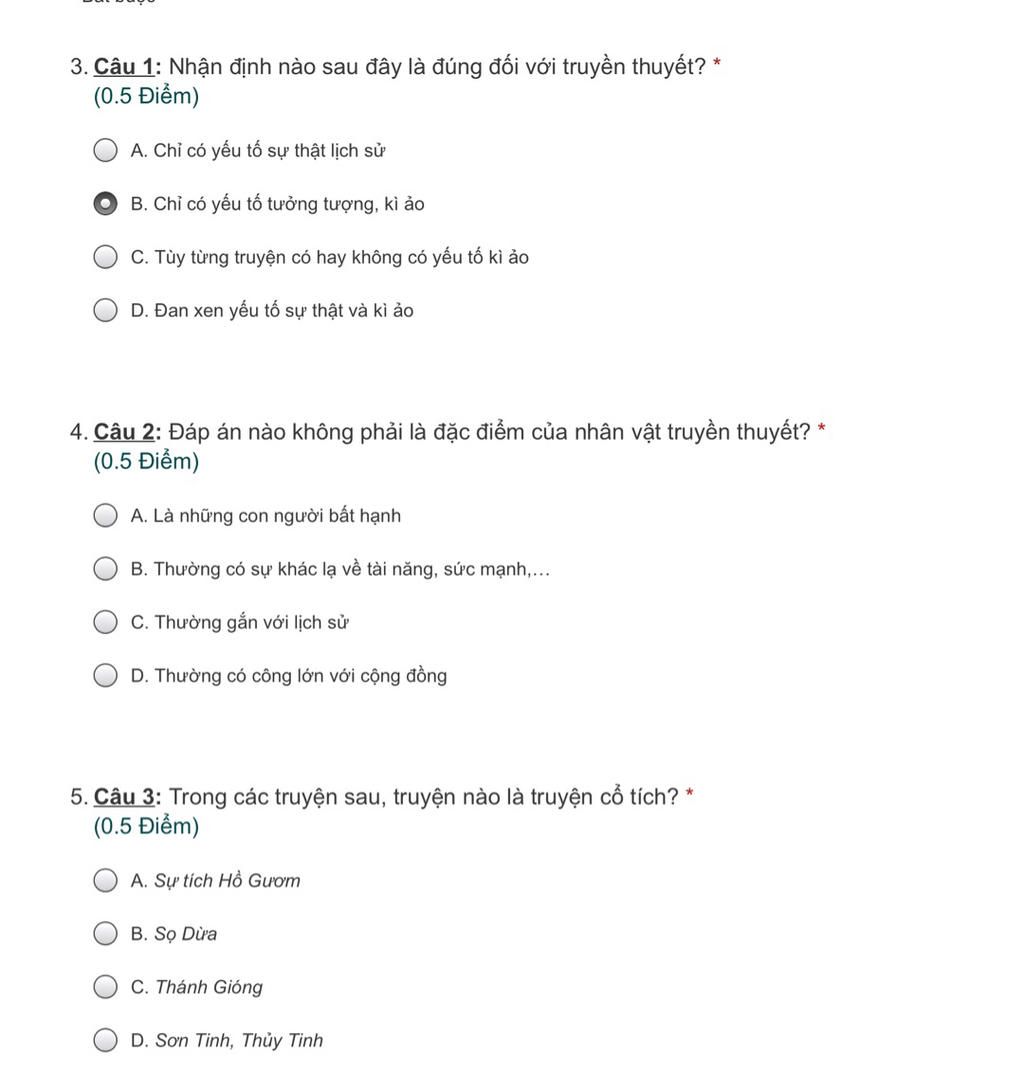Image resolution: width=1024 pixels, height=1072 pixels.
Task: Click the 0.5 Điểm label under Câu 3
Action: click(x=146, y=827)
